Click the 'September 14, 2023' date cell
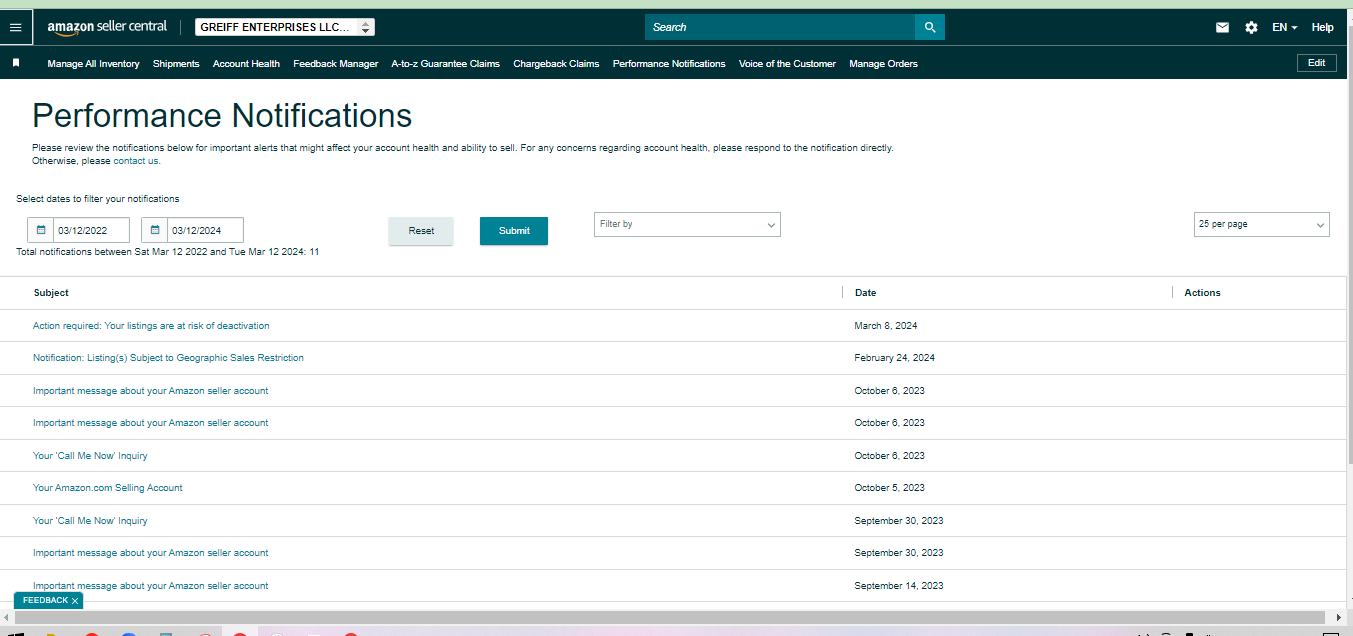1353x636 pixels. (x=899, y=586)
